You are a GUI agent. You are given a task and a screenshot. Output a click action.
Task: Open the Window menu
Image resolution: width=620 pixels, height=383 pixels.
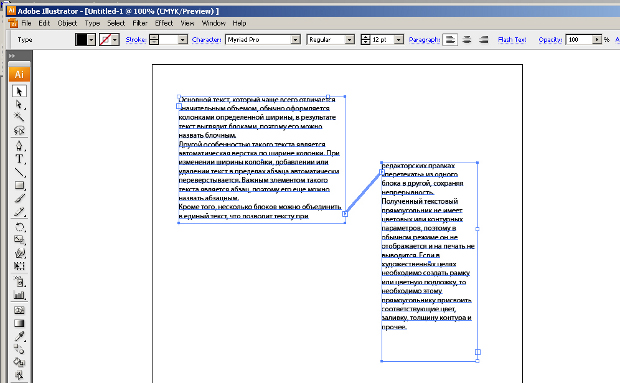(214, 23)
